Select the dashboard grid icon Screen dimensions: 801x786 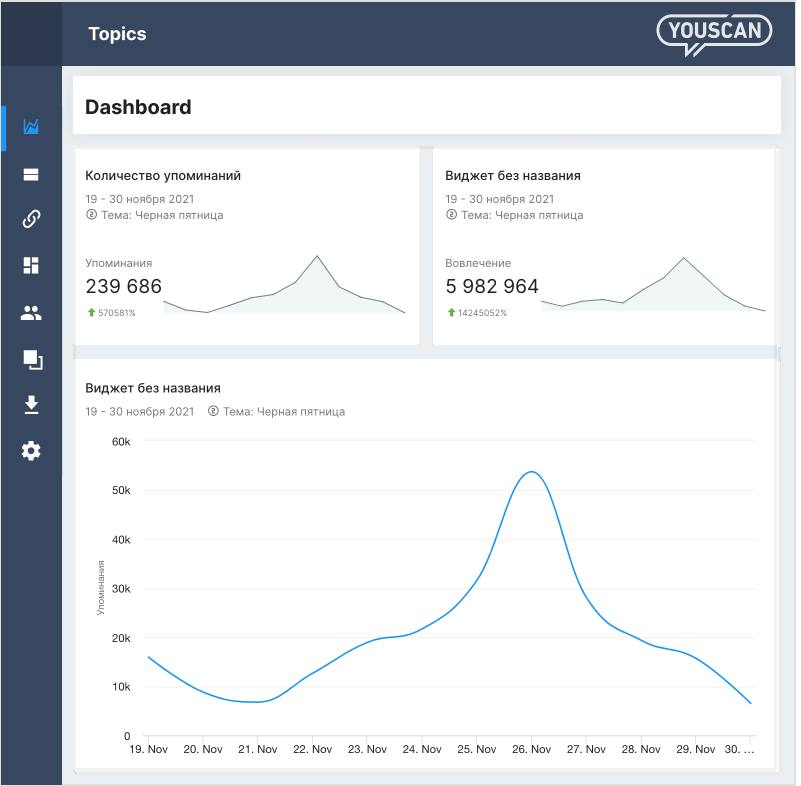[x=31, y=265]
